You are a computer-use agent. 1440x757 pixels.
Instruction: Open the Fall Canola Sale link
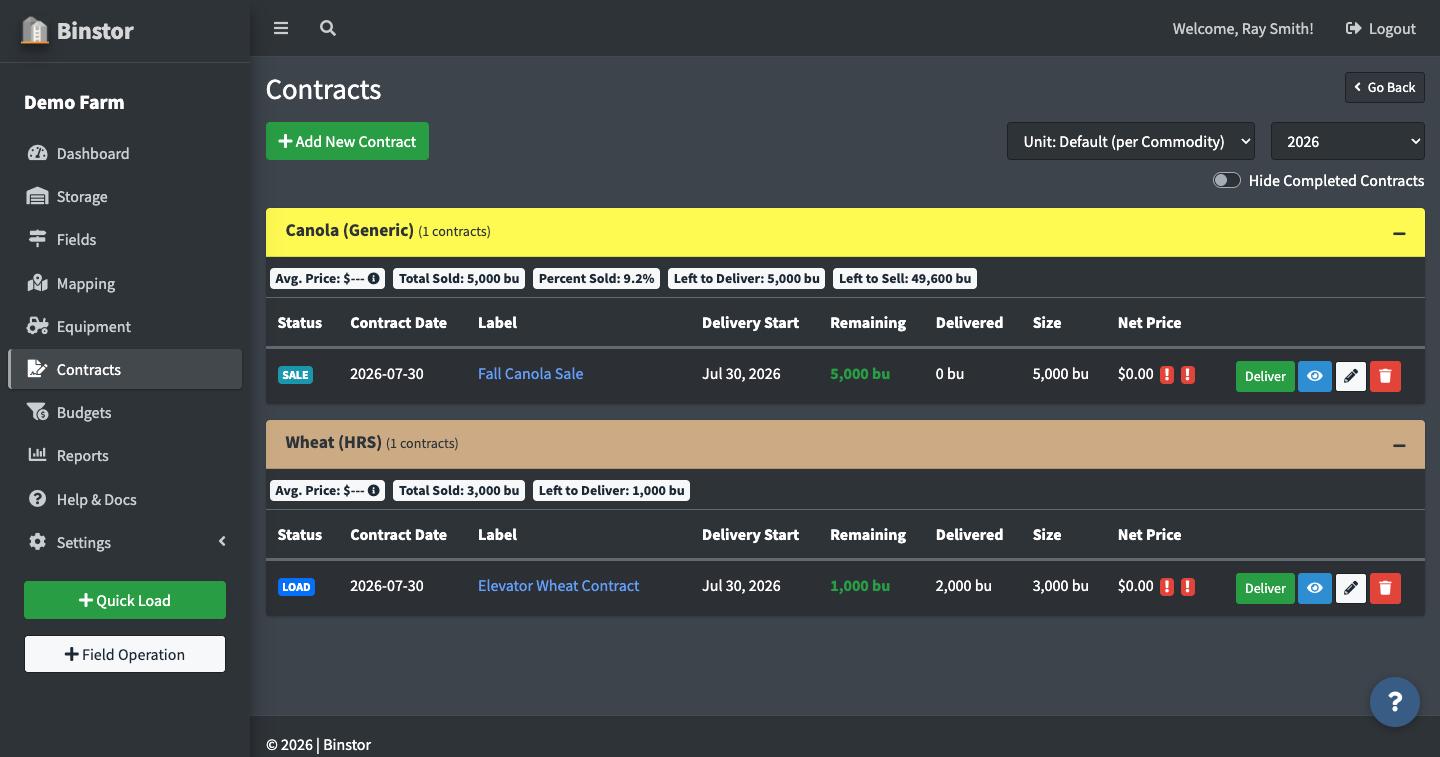530,373
